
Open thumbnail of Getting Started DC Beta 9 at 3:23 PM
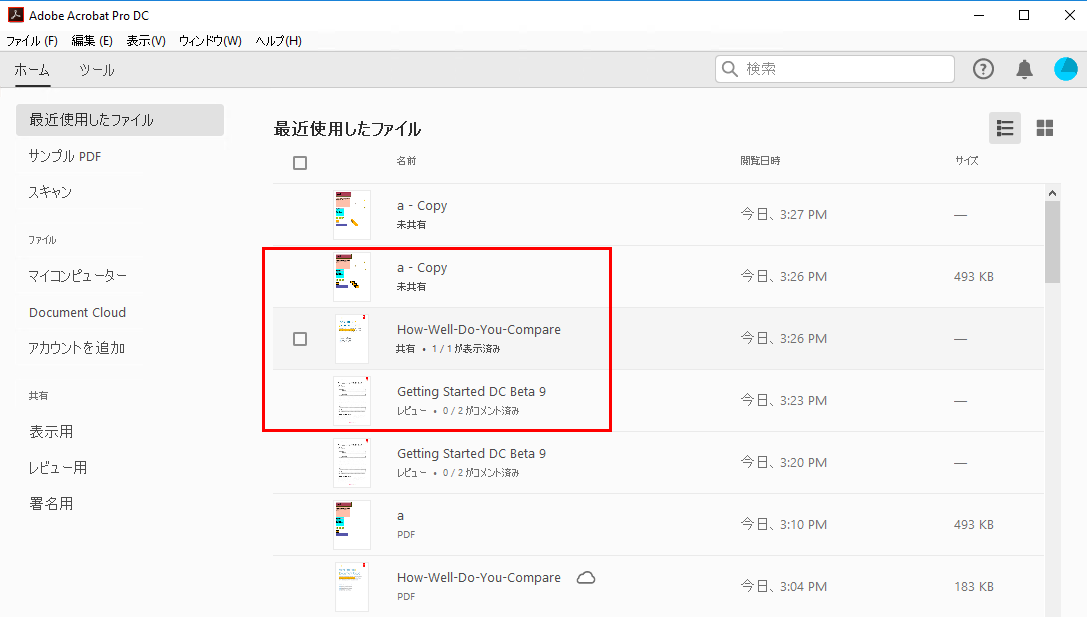[x=351, y=401]
